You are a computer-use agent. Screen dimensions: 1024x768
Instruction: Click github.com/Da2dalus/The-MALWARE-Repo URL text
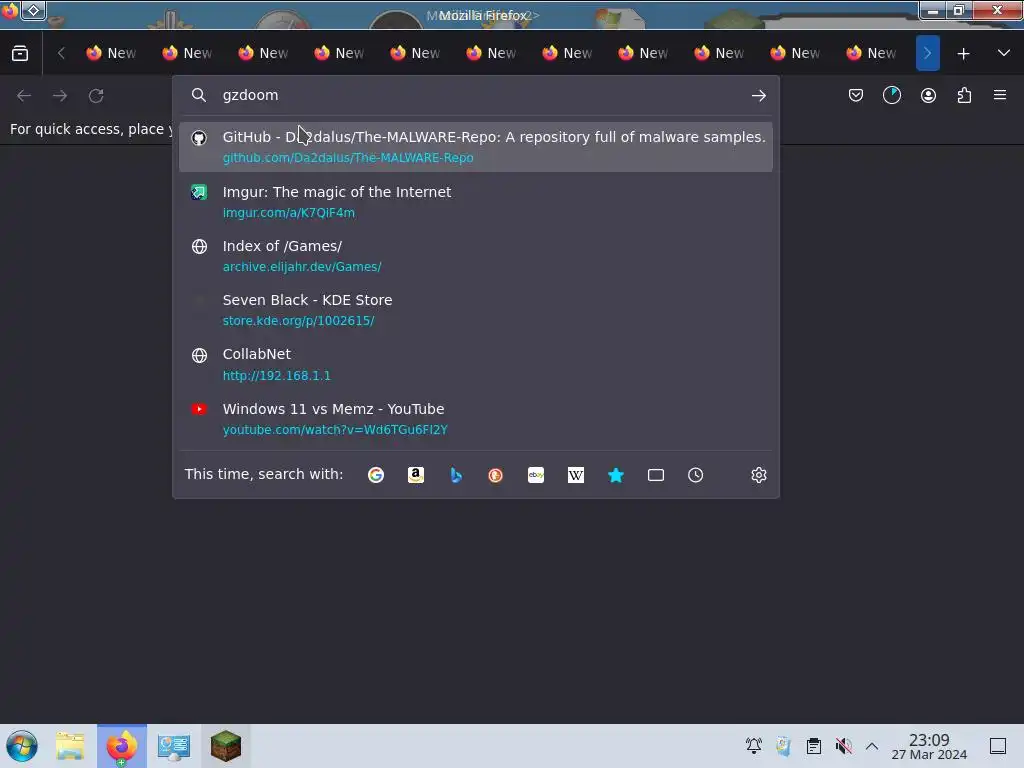347,157
